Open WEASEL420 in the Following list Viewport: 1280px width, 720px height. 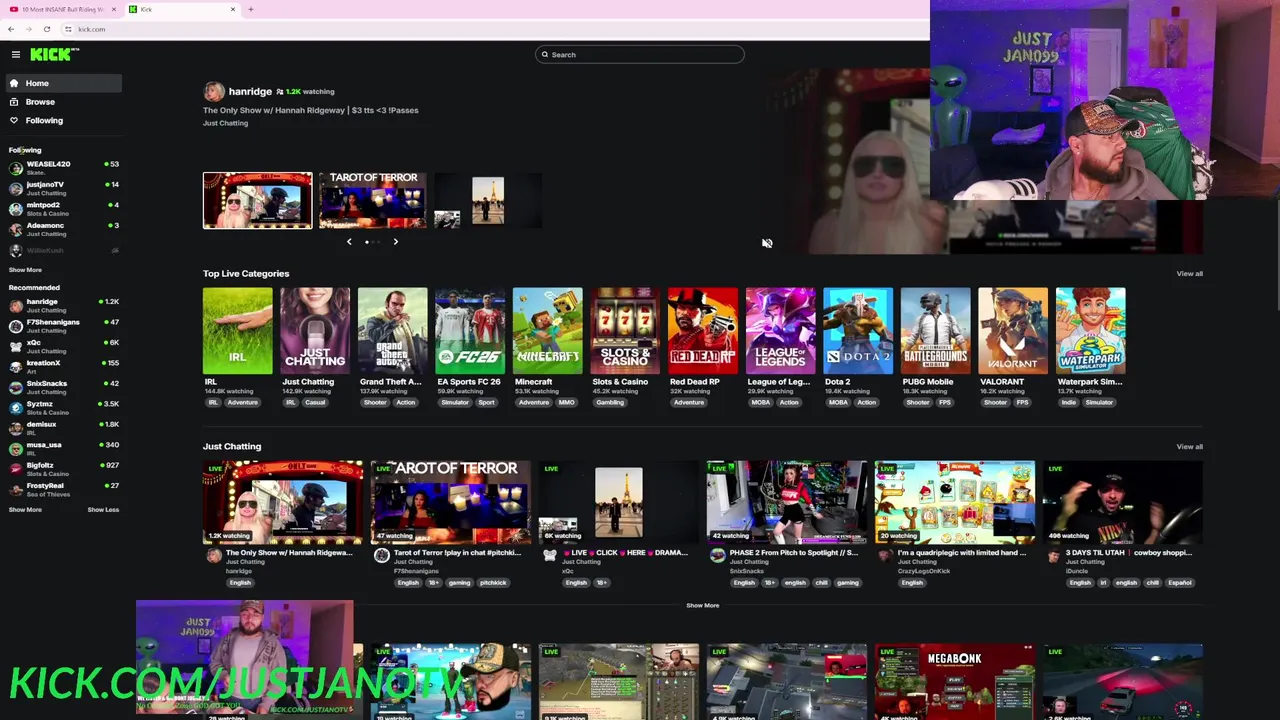[x=63, y=167]
